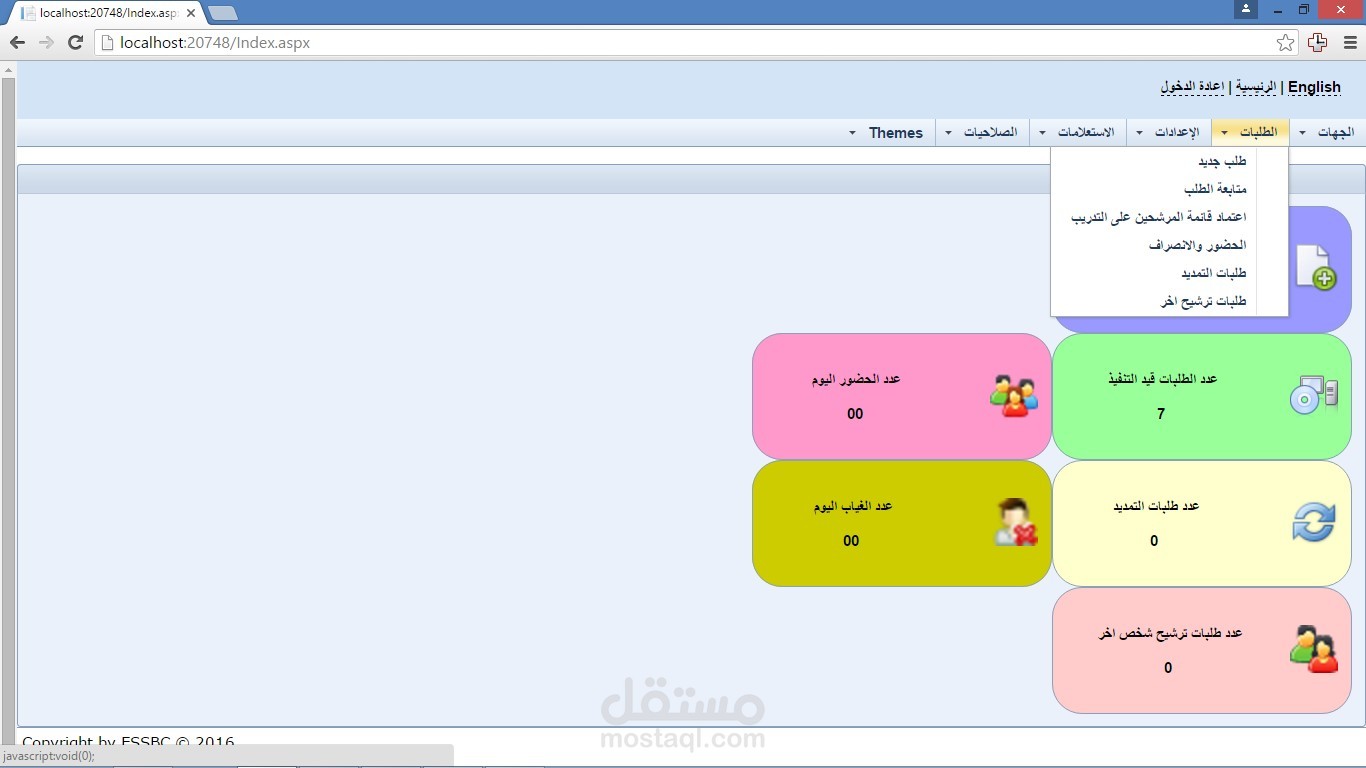Click the عدد طلبات ترشيح شخص اخر label
The height and width of the screenshot is (768, 1366).
(x=1171, y=633)
